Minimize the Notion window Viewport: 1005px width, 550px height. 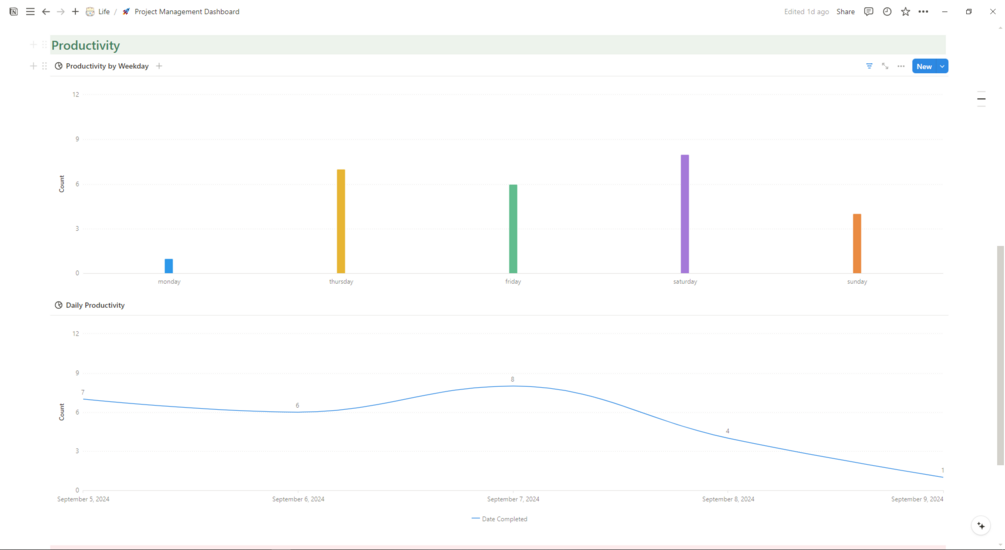click(944, 12)
